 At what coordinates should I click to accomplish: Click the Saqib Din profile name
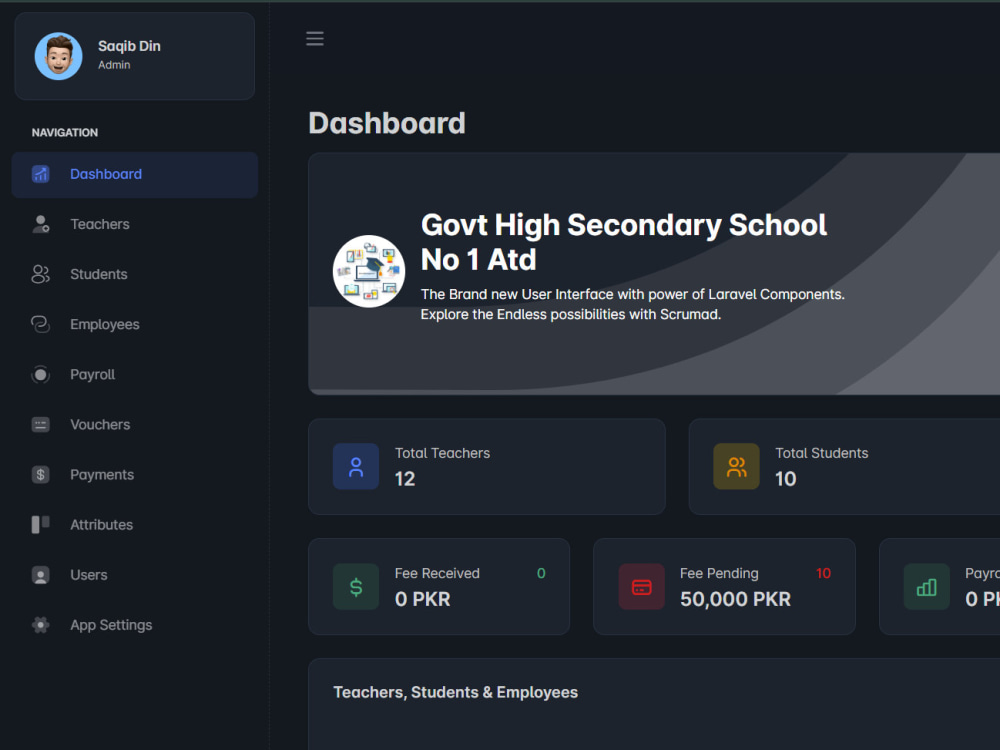129,46
